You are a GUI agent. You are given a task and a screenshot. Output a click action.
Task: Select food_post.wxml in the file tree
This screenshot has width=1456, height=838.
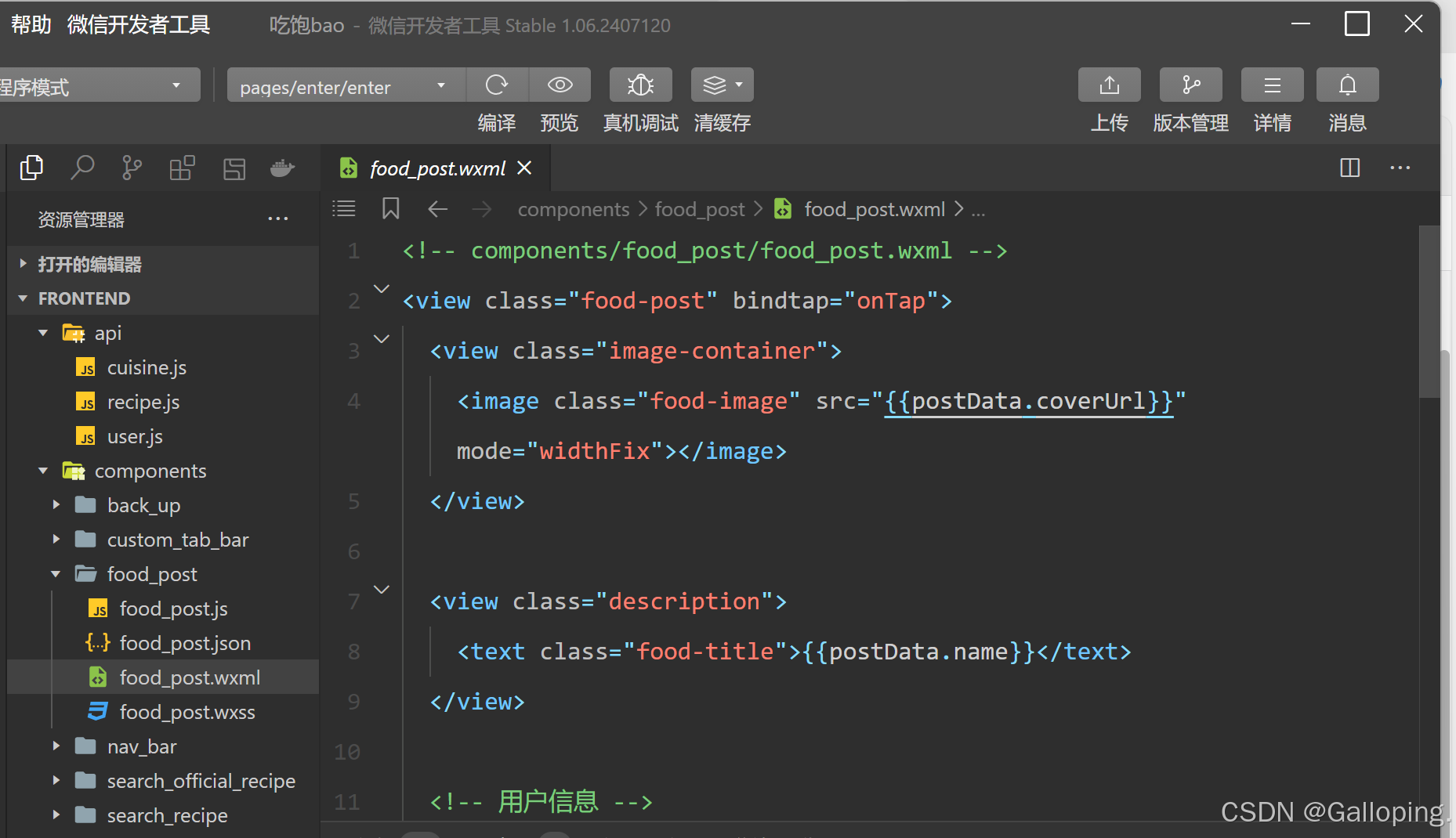163,677
